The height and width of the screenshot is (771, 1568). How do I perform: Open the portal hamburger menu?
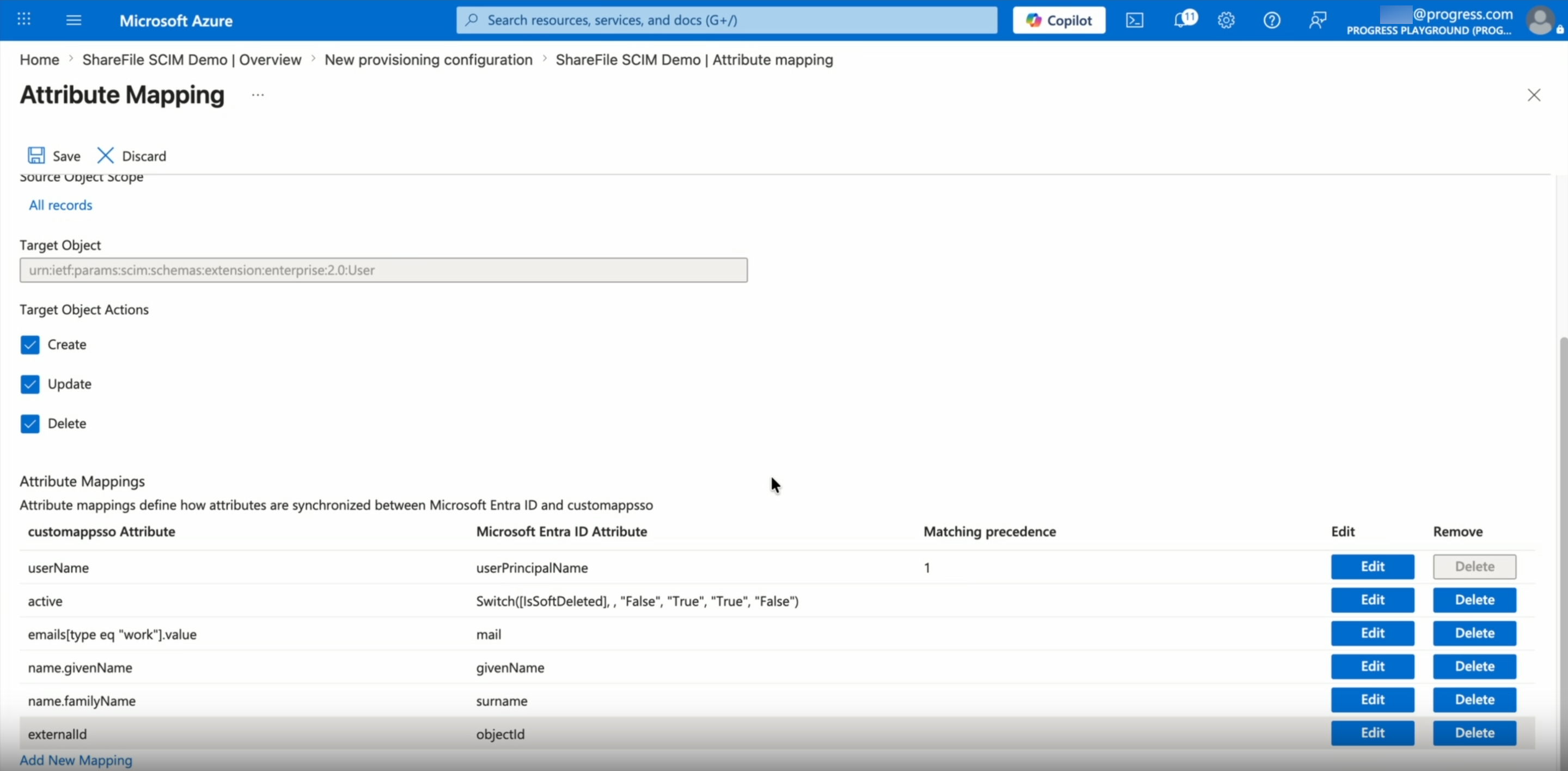pyautogui.click(x=74, y=20)
